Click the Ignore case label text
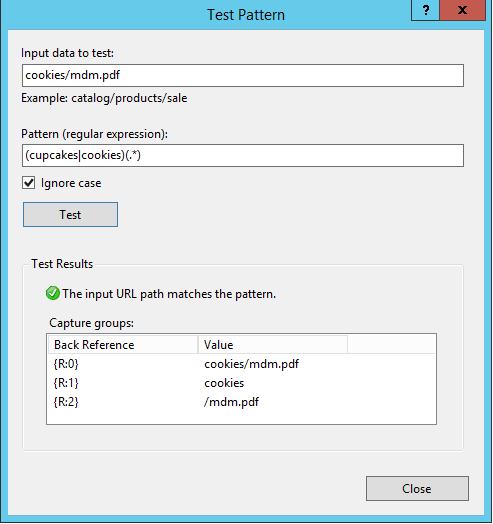 71,183
